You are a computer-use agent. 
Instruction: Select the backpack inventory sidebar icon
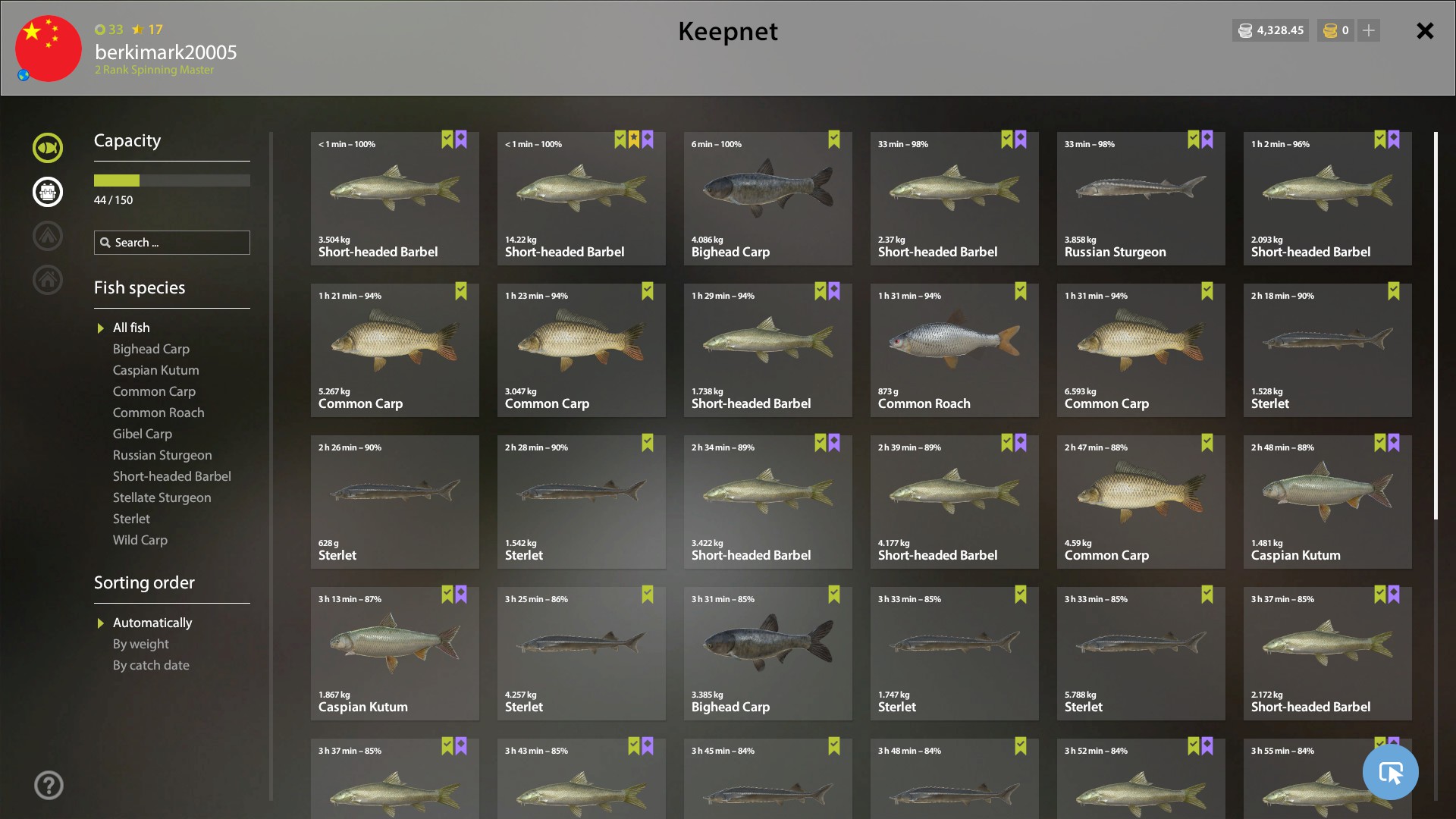tap(48, 192)
